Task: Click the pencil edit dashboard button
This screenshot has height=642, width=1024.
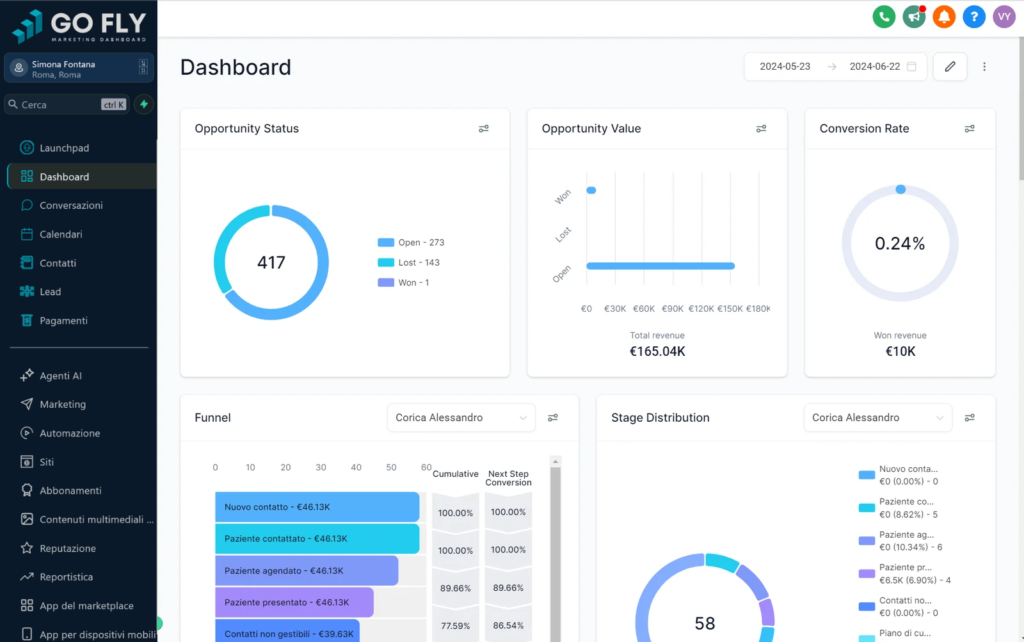Action: (949, 67)
